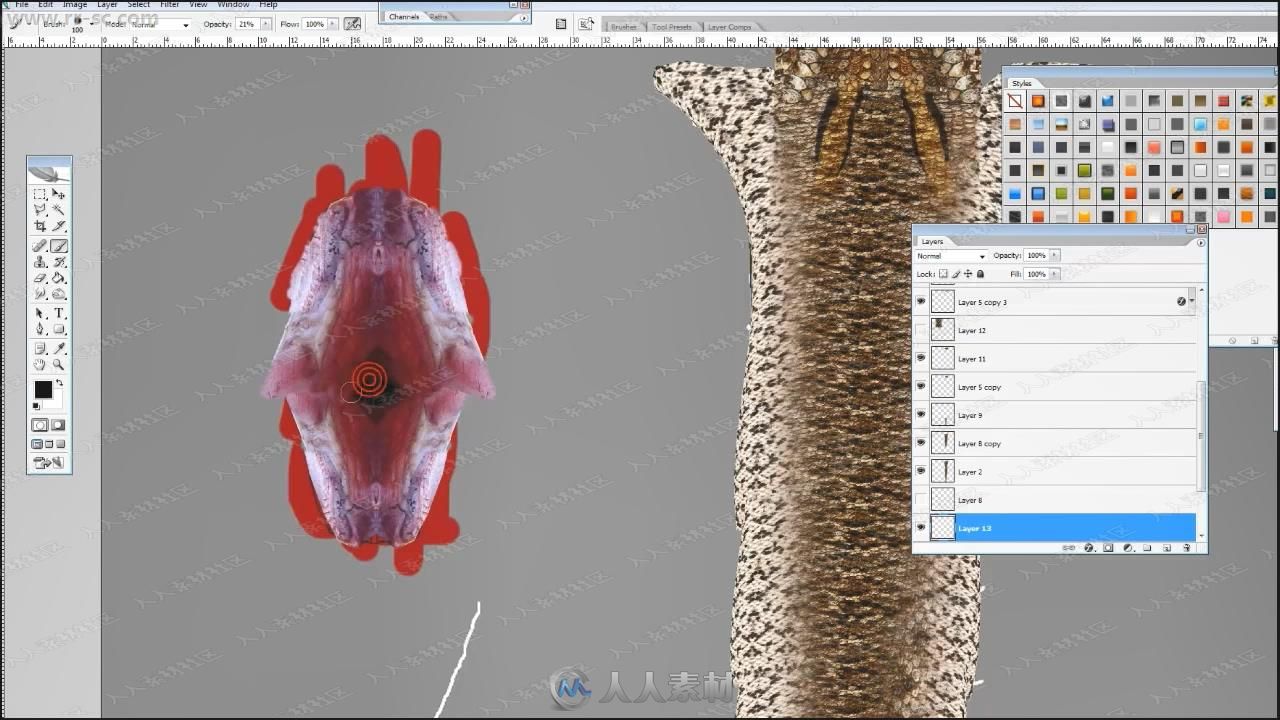Select the Zoom magnifier tool
Image resolution: width=1280 pixels, height=720 pixels.
[x=59, y=365]
